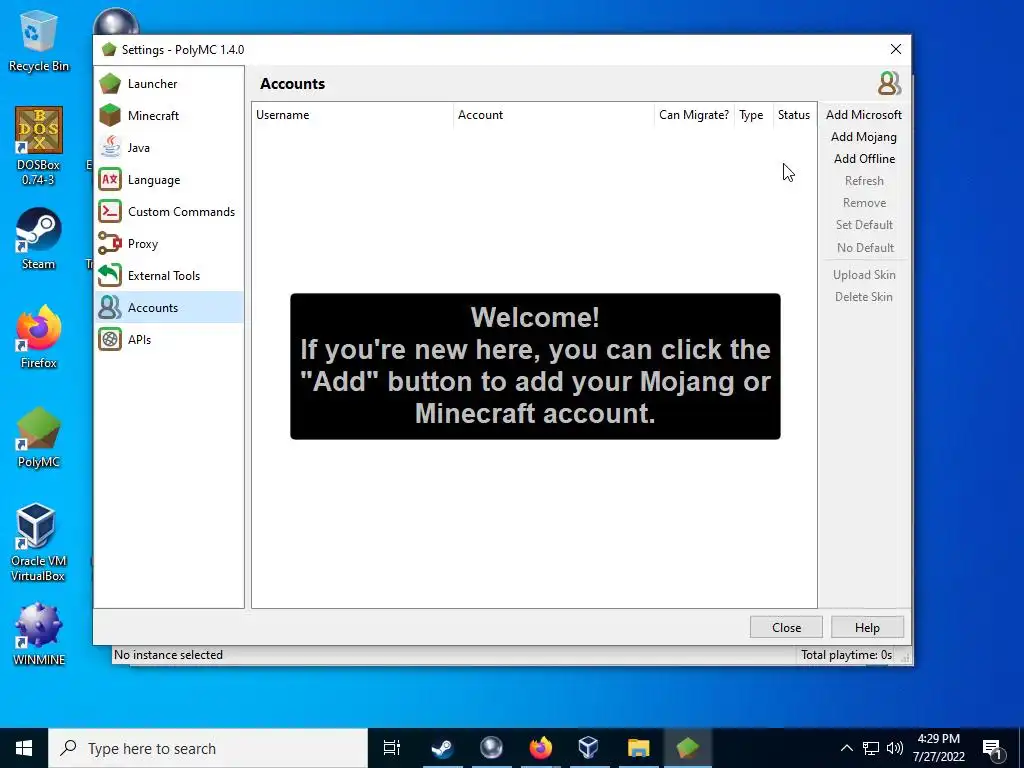Select the Proxy settings page
The image size is (1024, 768).
tap(169, 244)
